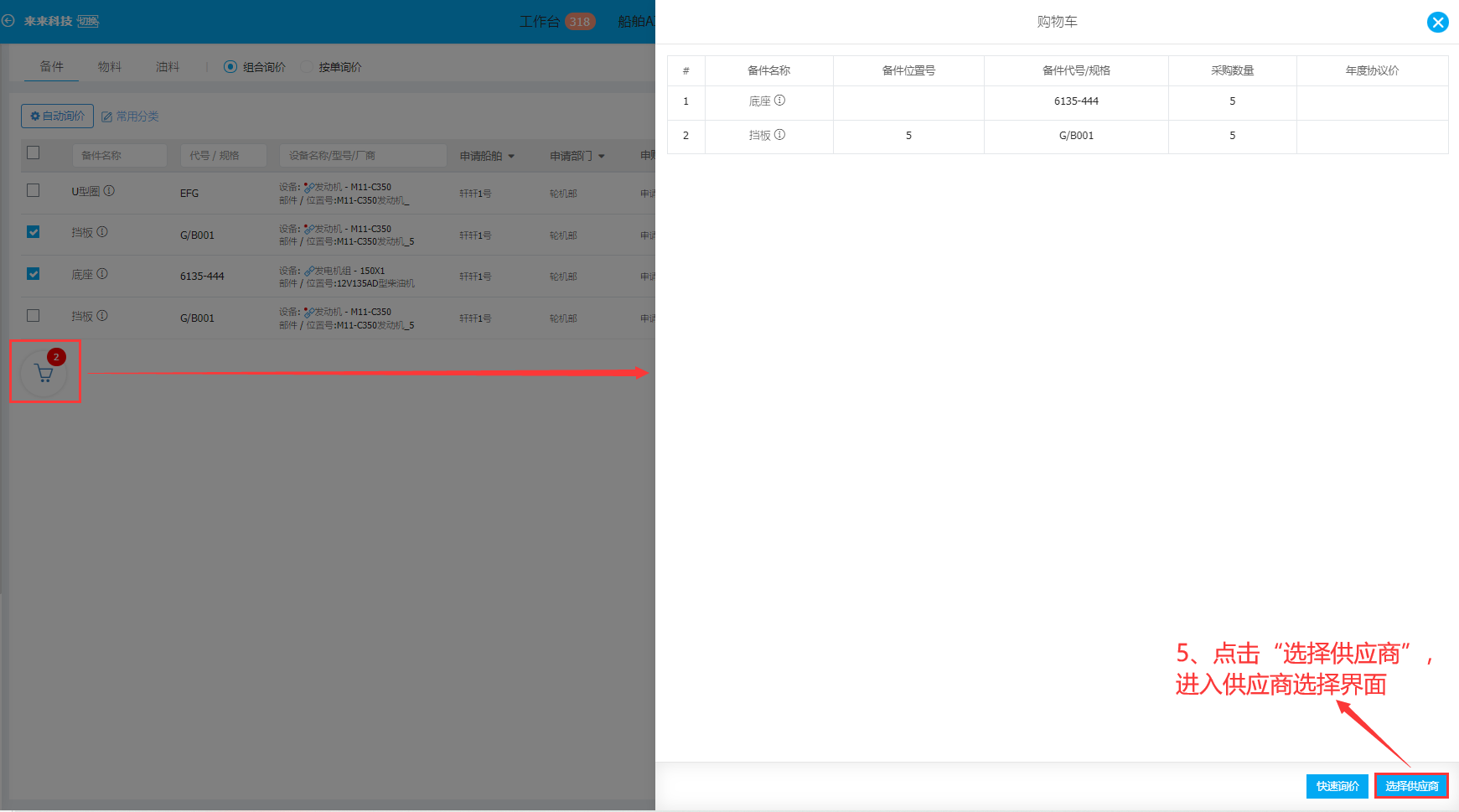Click the info icon beside 底座 in list
This screenshot has height=812, width=1459.
point(102,274)
